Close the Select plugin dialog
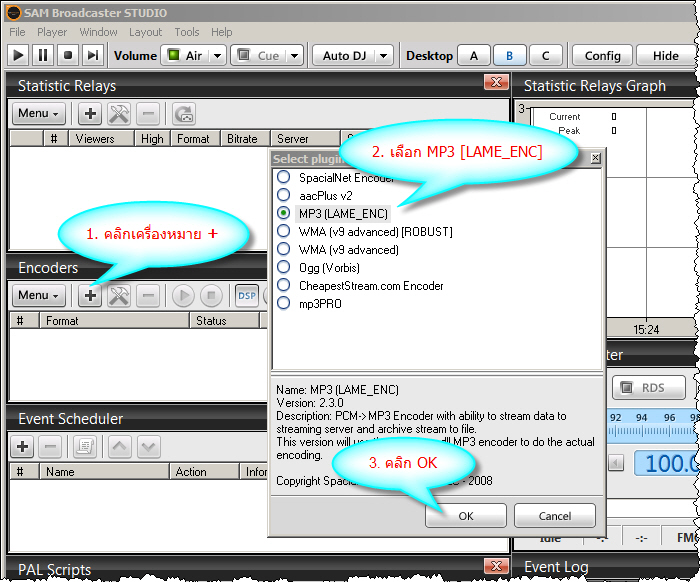Image resolution: width=700 pixels, height=582 pixels. click(596, 158)
